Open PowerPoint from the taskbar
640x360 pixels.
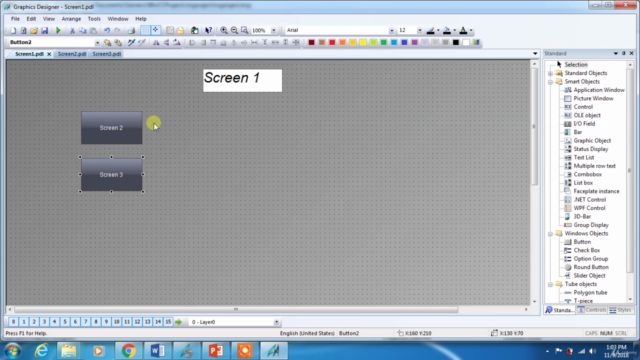click(x=216, y=351)
